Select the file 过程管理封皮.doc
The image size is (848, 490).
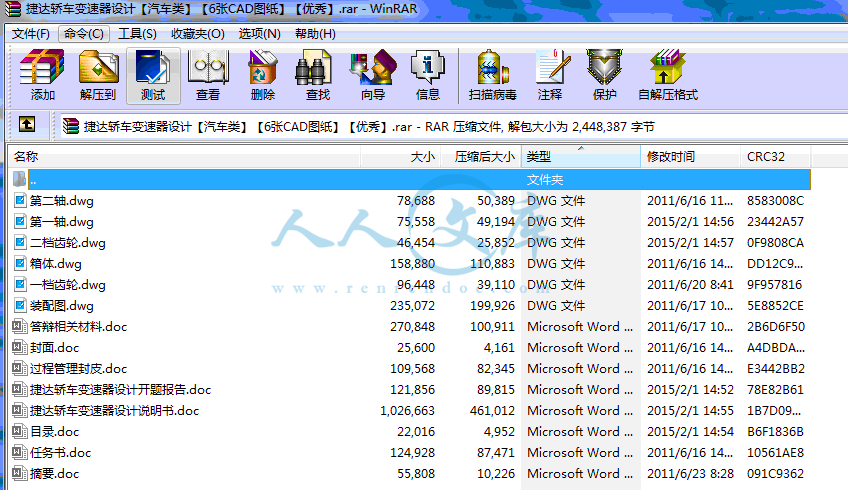click(78, 369)
